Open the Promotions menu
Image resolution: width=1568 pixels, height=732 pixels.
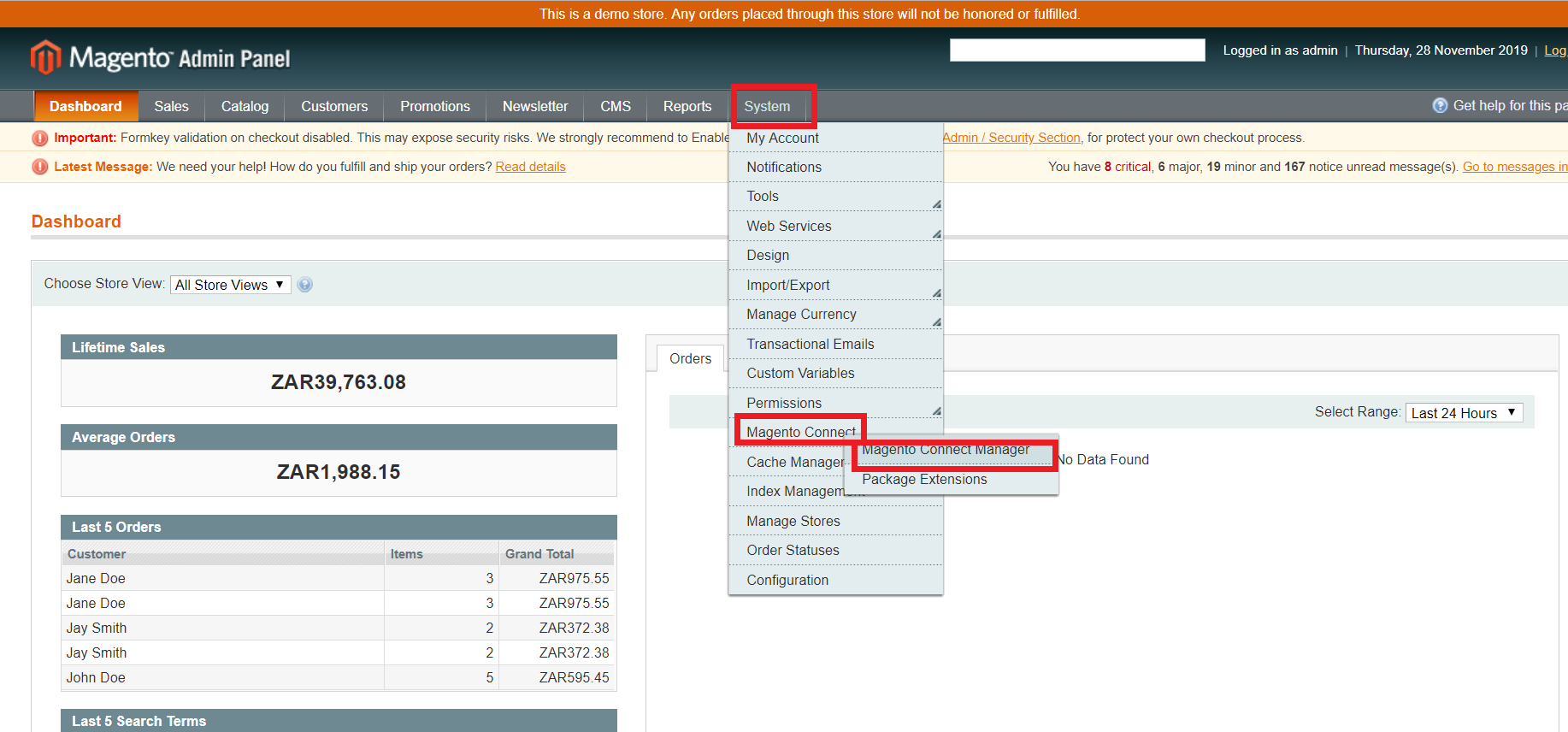point(435,106)
